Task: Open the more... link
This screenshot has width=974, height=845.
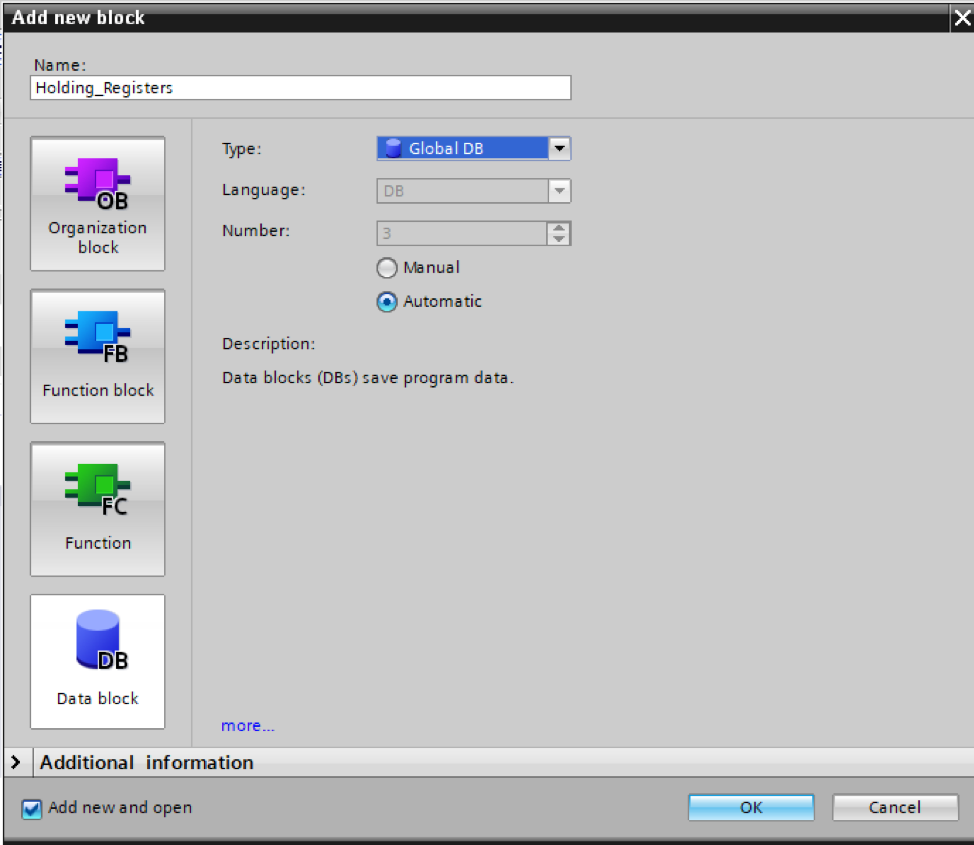Action: (x=247, y=726)
